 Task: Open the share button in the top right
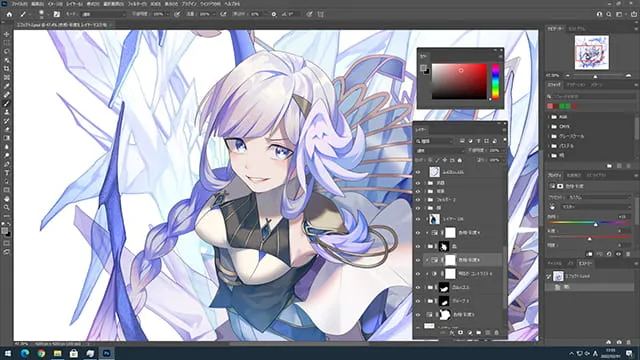633,14
